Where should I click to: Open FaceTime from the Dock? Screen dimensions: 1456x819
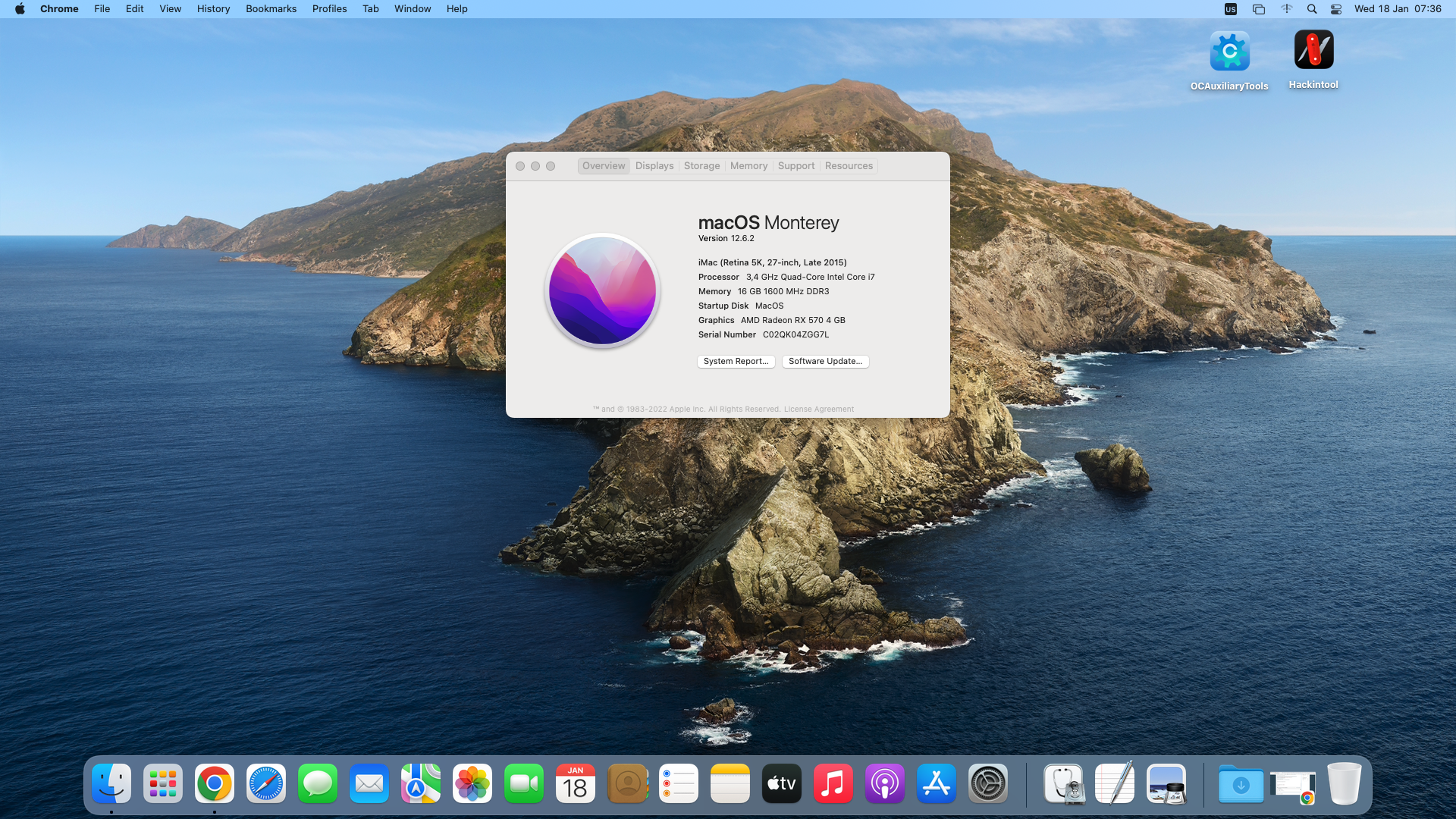524,783
